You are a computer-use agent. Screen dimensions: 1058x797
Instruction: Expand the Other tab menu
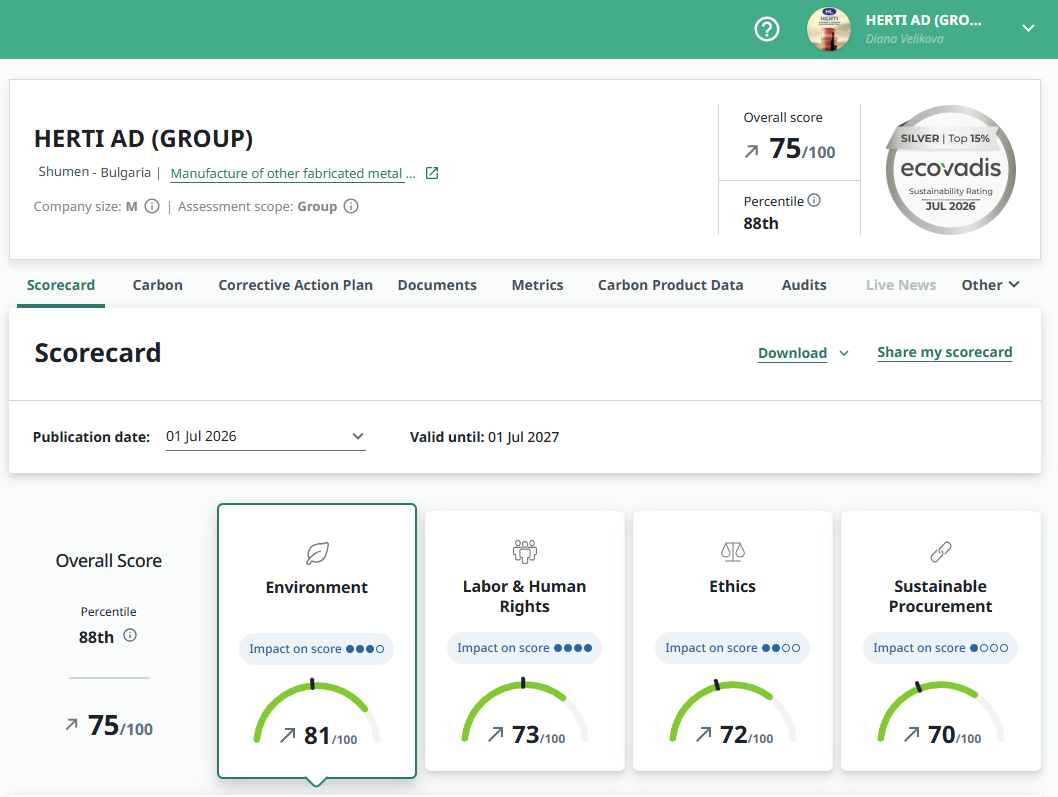pyautogui.click(x=990, y=285)
